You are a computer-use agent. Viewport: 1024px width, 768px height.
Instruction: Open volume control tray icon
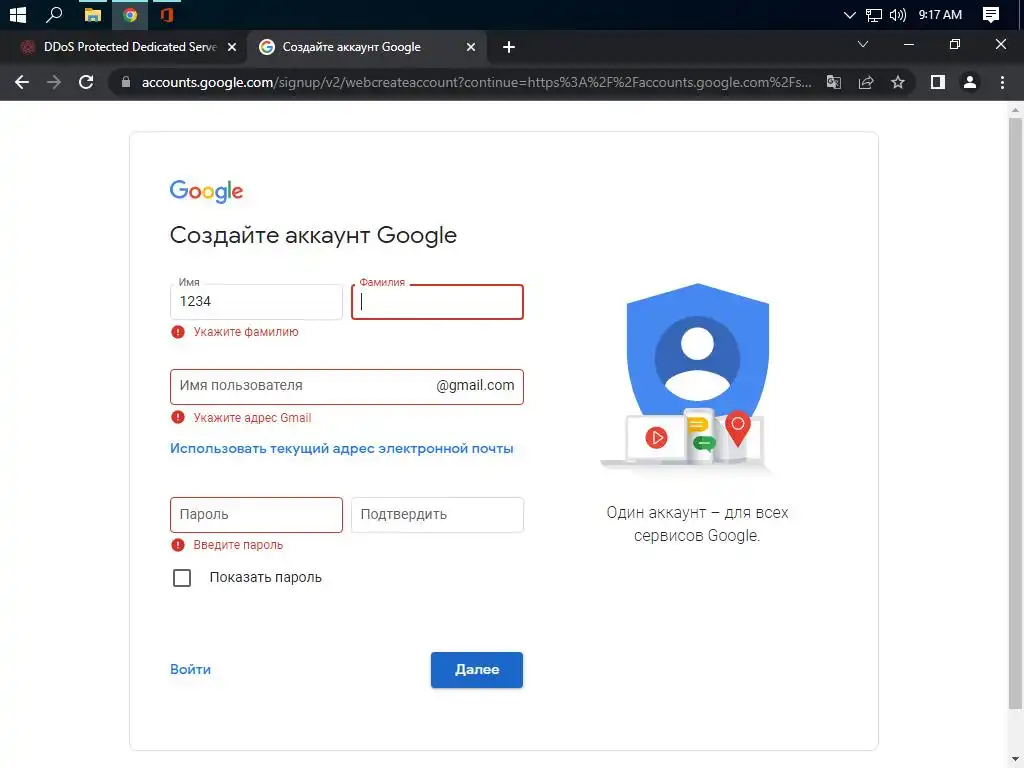pos(898,14)
